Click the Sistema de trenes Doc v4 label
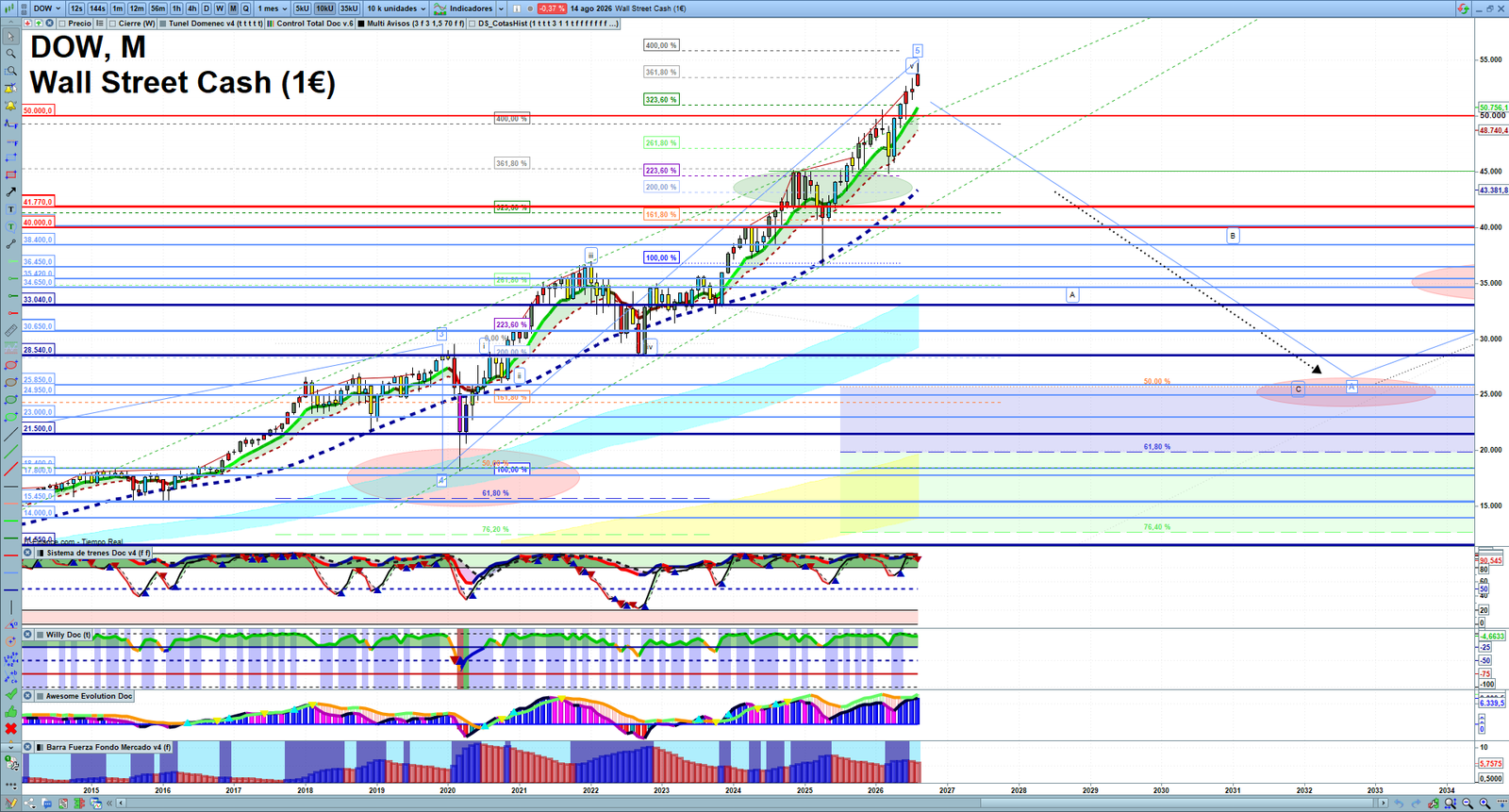Viewport: 1509px width, 812px height. (x=98, y=553)
